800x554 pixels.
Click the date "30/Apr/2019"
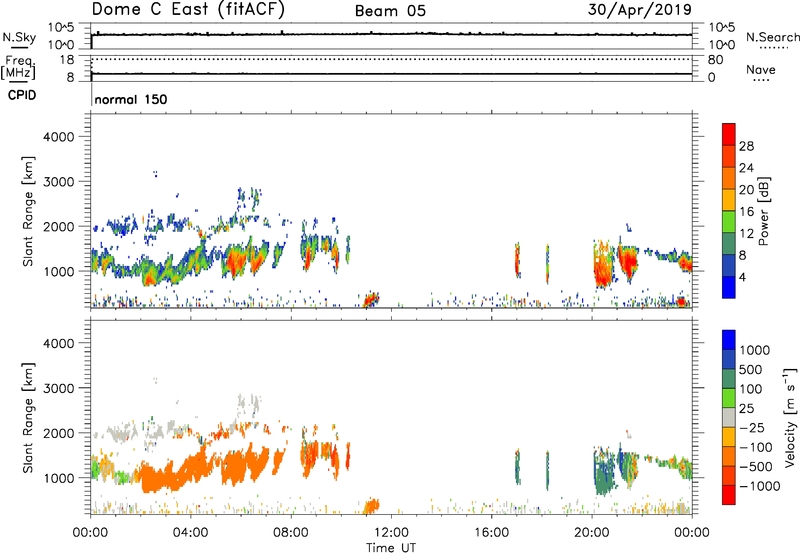(639, 9)
